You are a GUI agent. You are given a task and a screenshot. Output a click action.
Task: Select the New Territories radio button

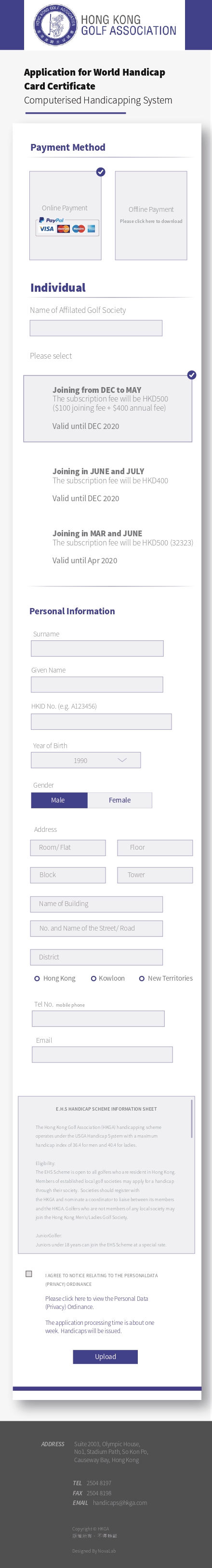tap(142, 979)
